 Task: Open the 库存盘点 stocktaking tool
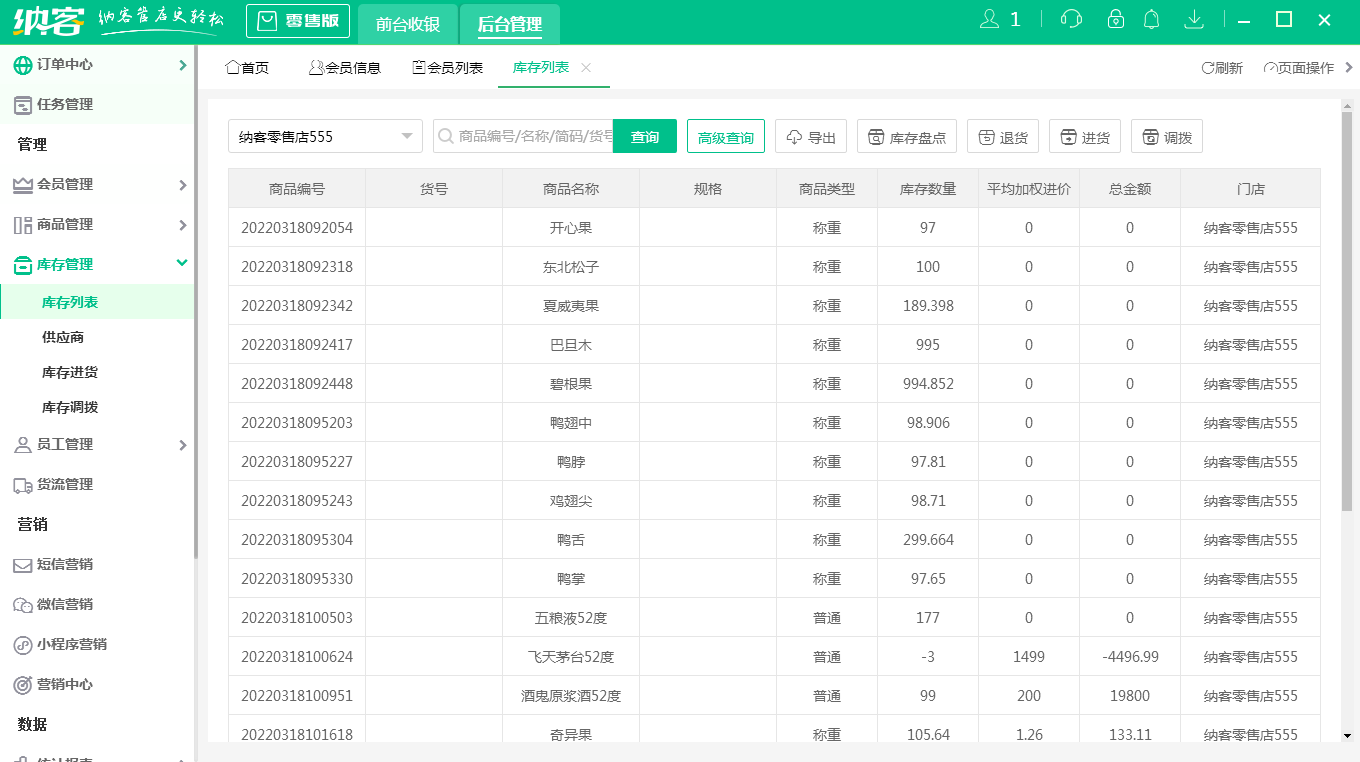pos(906,136)
